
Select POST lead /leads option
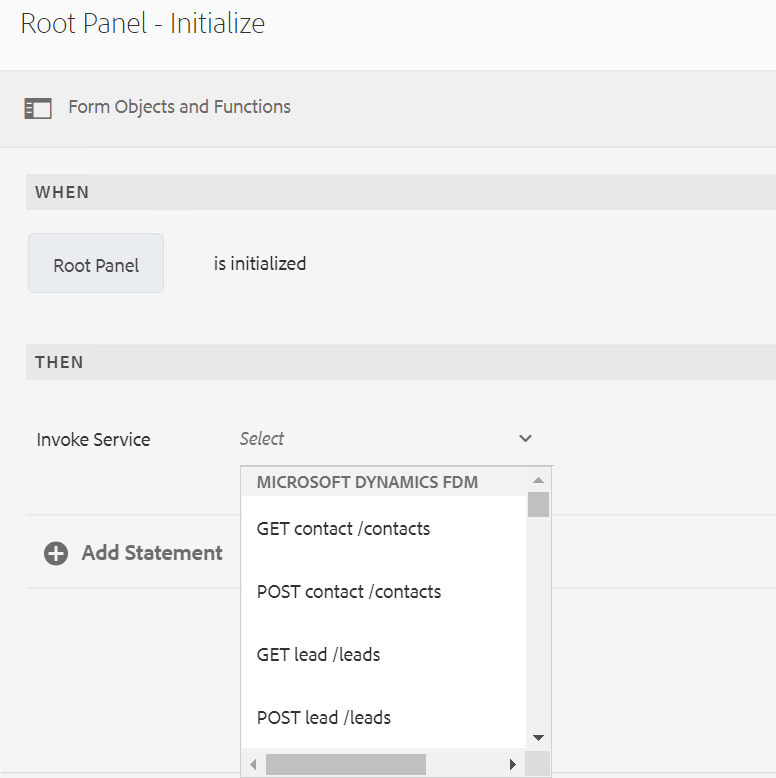click(x=323, y=717)
